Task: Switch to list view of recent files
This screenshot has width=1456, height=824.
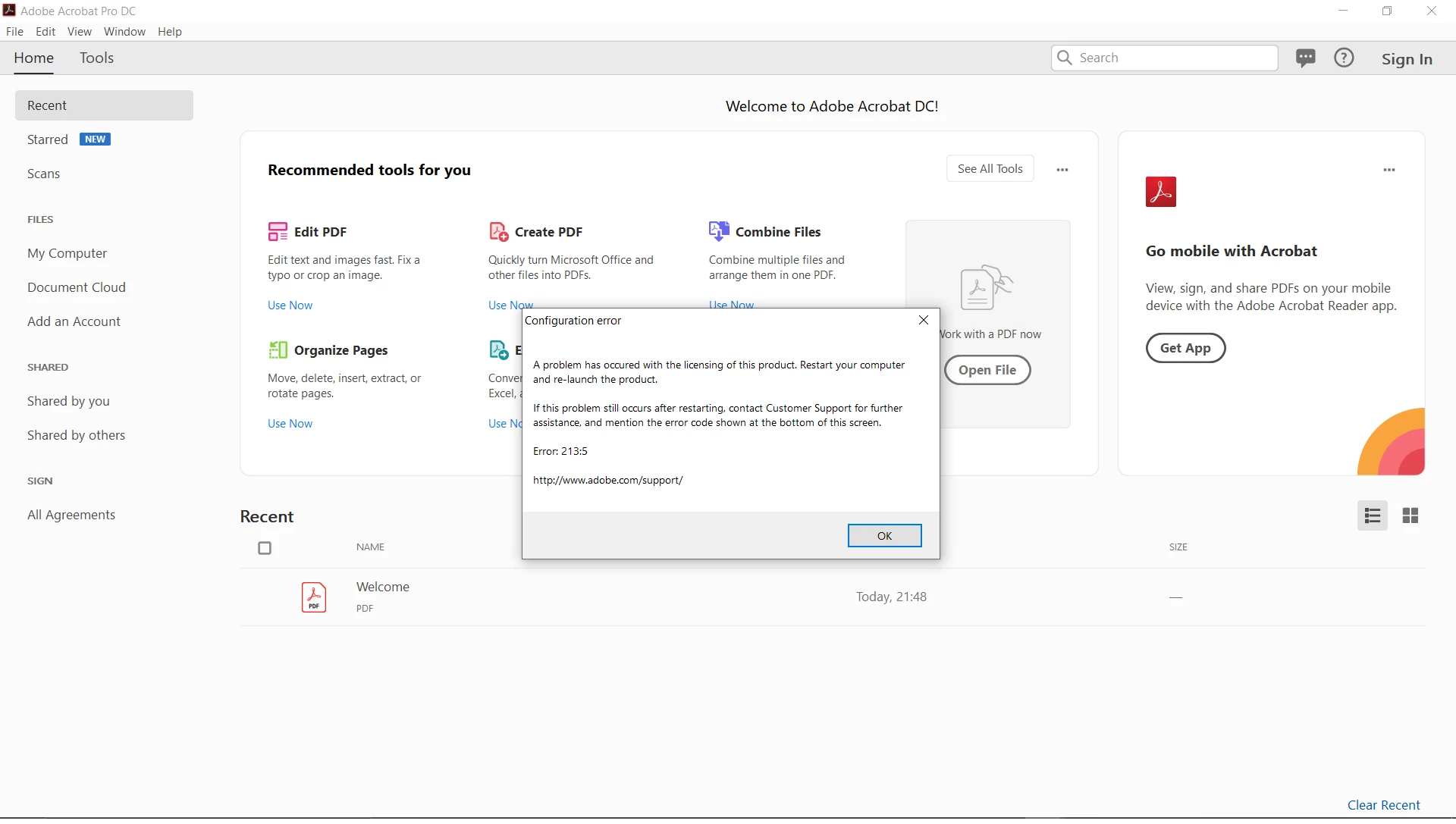Action: (1372, 516)
